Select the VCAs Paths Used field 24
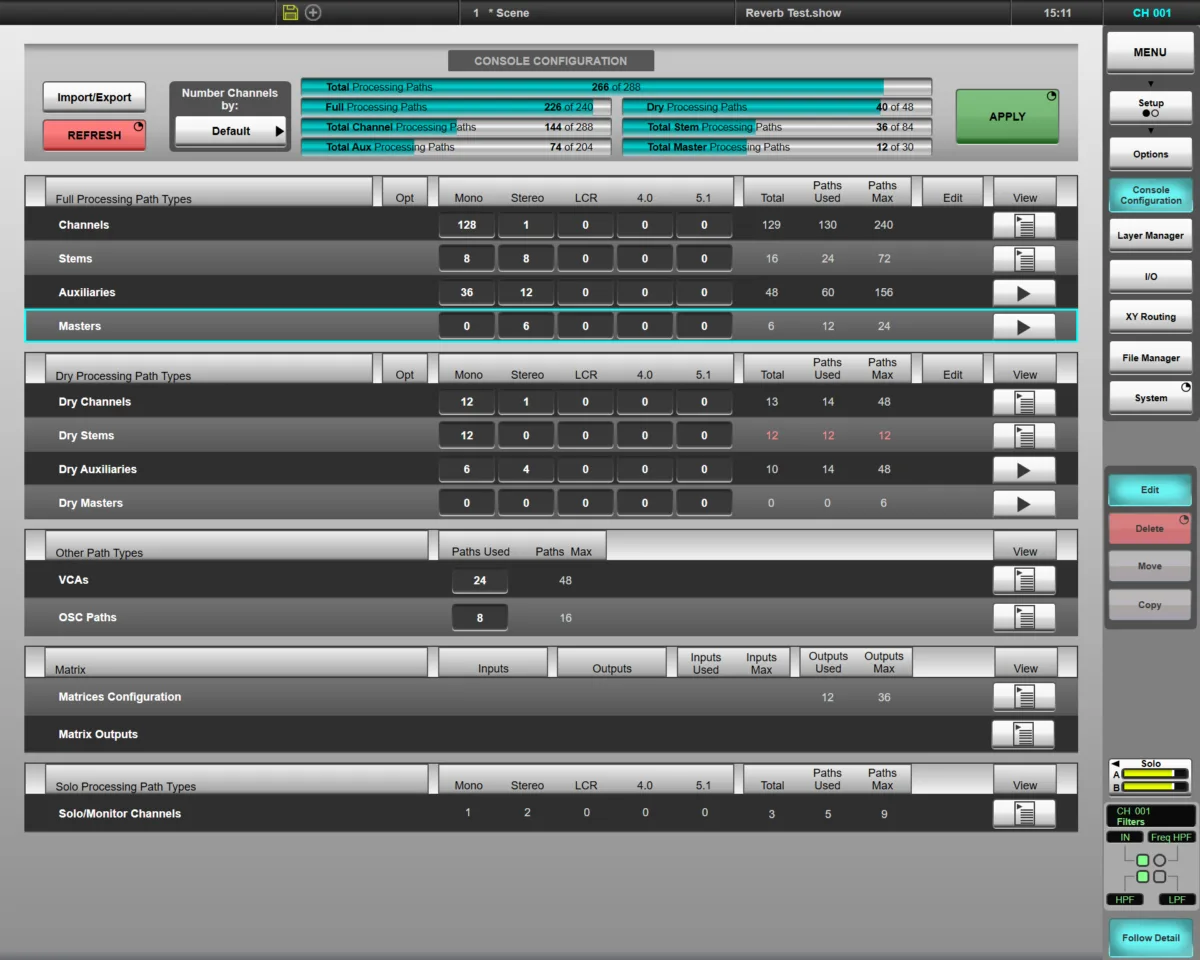The width and height of the screenshot is (1200, 960). [480, 581]
